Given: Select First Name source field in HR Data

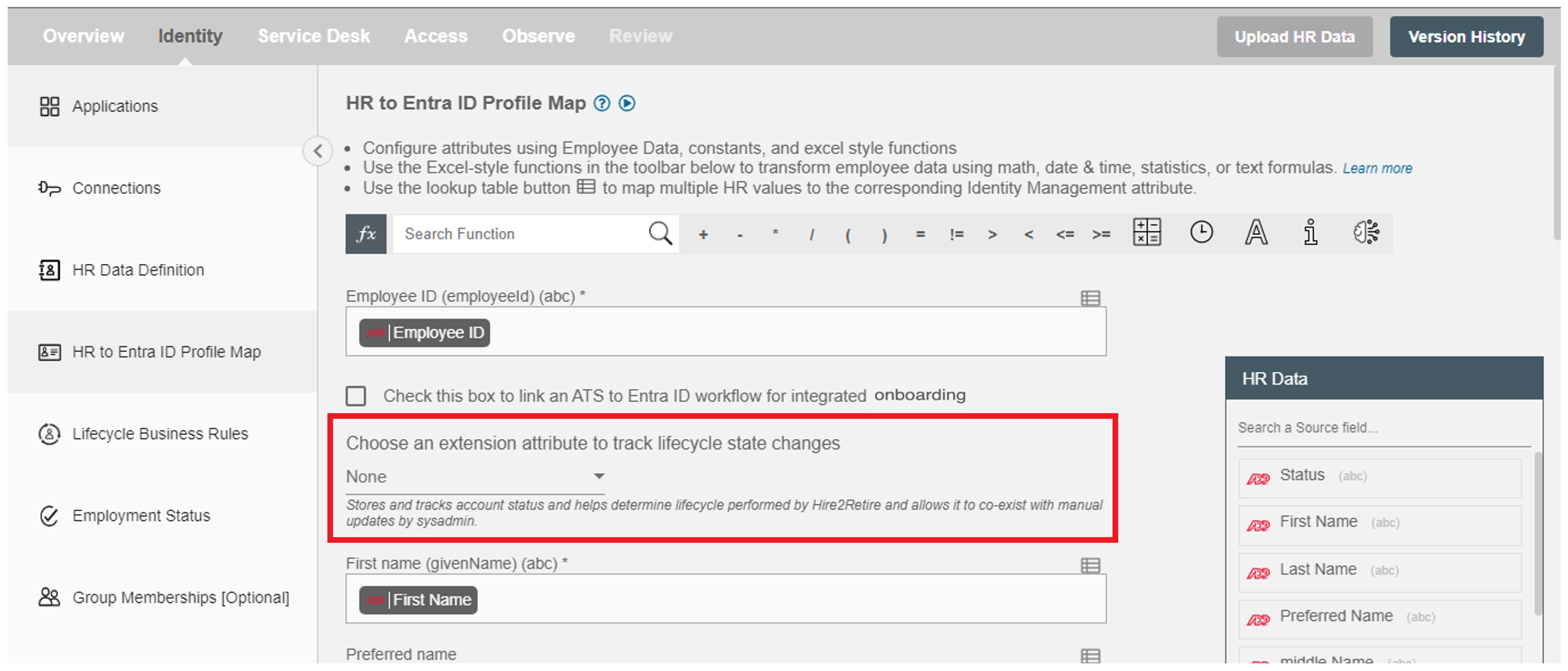Looking at the screenshot, I should [x=1380, y=525].
